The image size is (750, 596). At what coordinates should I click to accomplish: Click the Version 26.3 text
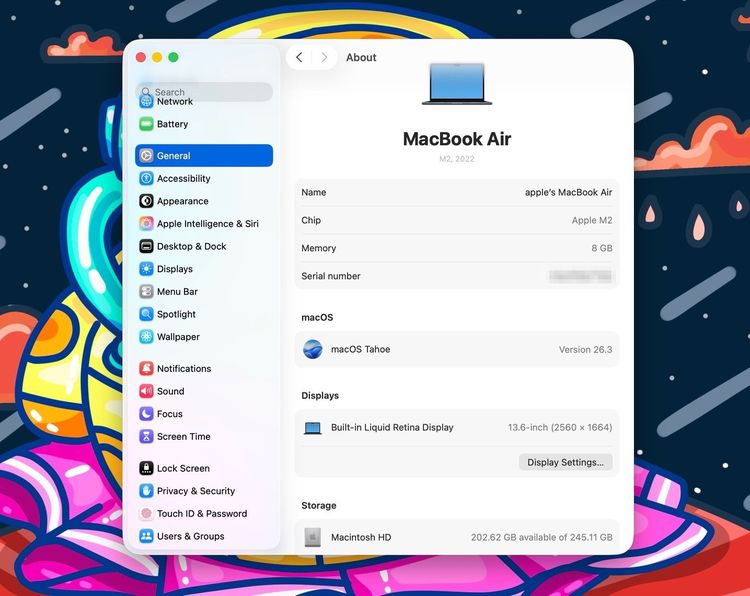(x=585, y=350)
